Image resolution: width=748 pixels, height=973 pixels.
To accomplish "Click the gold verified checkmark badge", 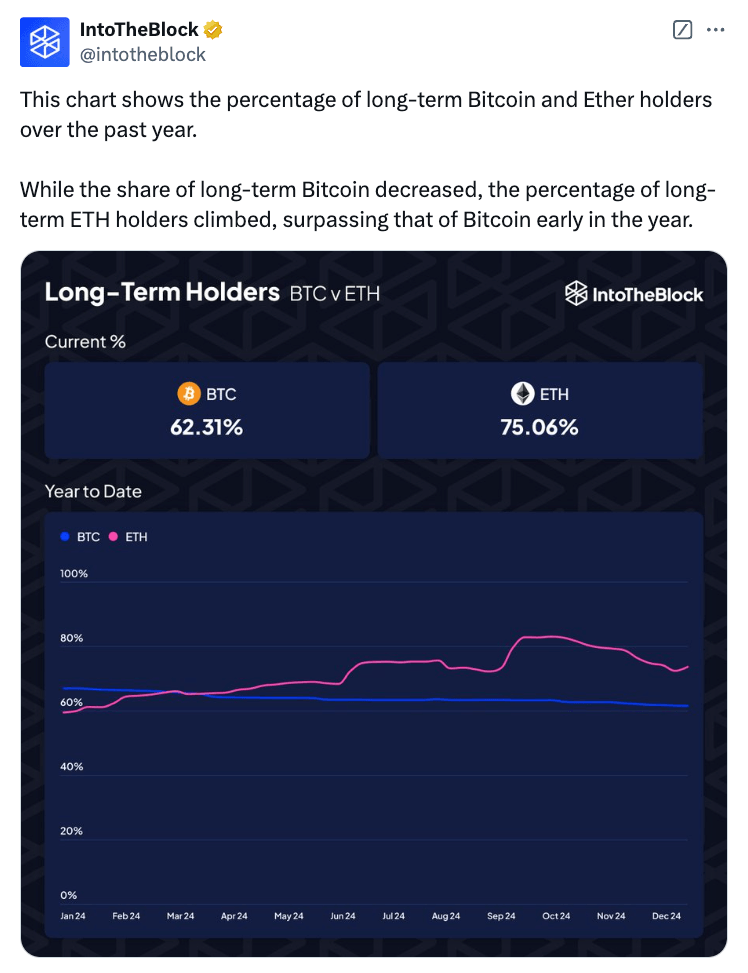I will (212, 29).
